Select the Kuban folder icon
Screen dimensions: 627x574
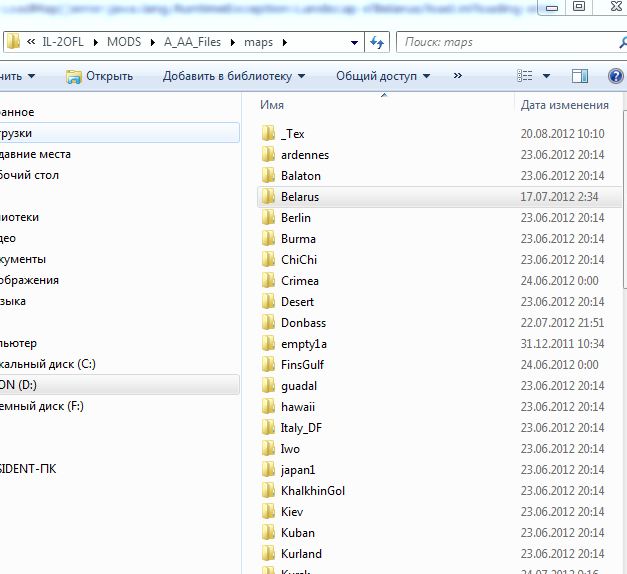coord(268,532)
